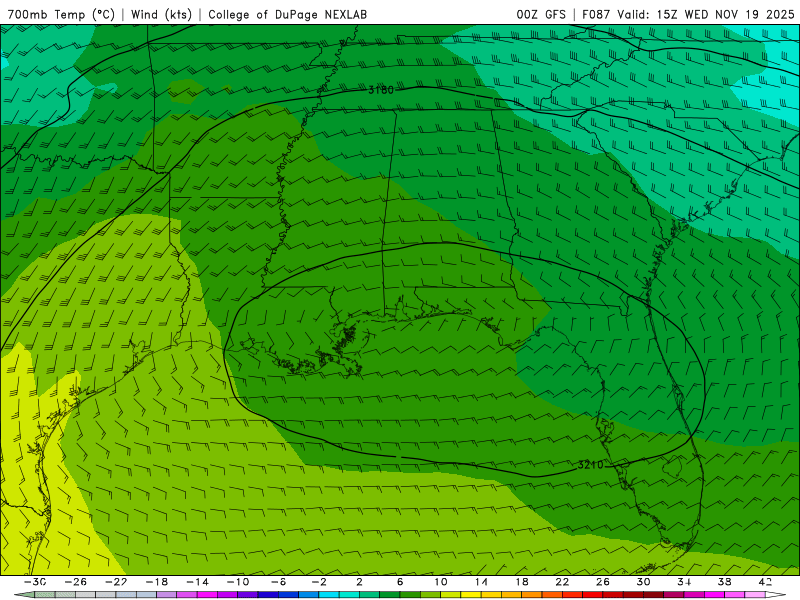Image resolution: width=800 pixels, height=600 pixels.
Task: Click the 38 value on the color scale
Action: tap(724, 582)
